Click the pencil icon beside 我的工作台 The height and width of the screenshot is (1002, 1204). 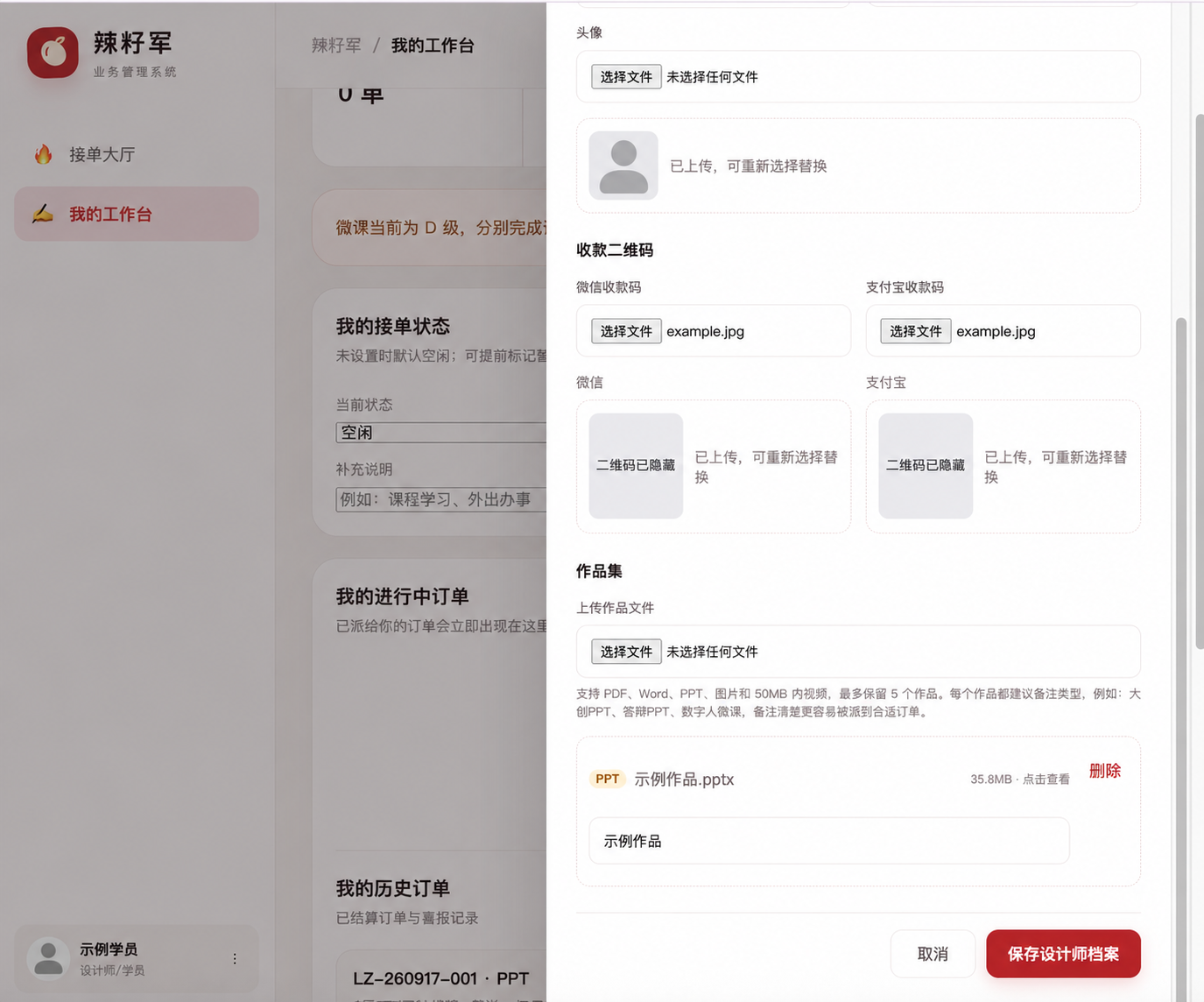point(43,214)
